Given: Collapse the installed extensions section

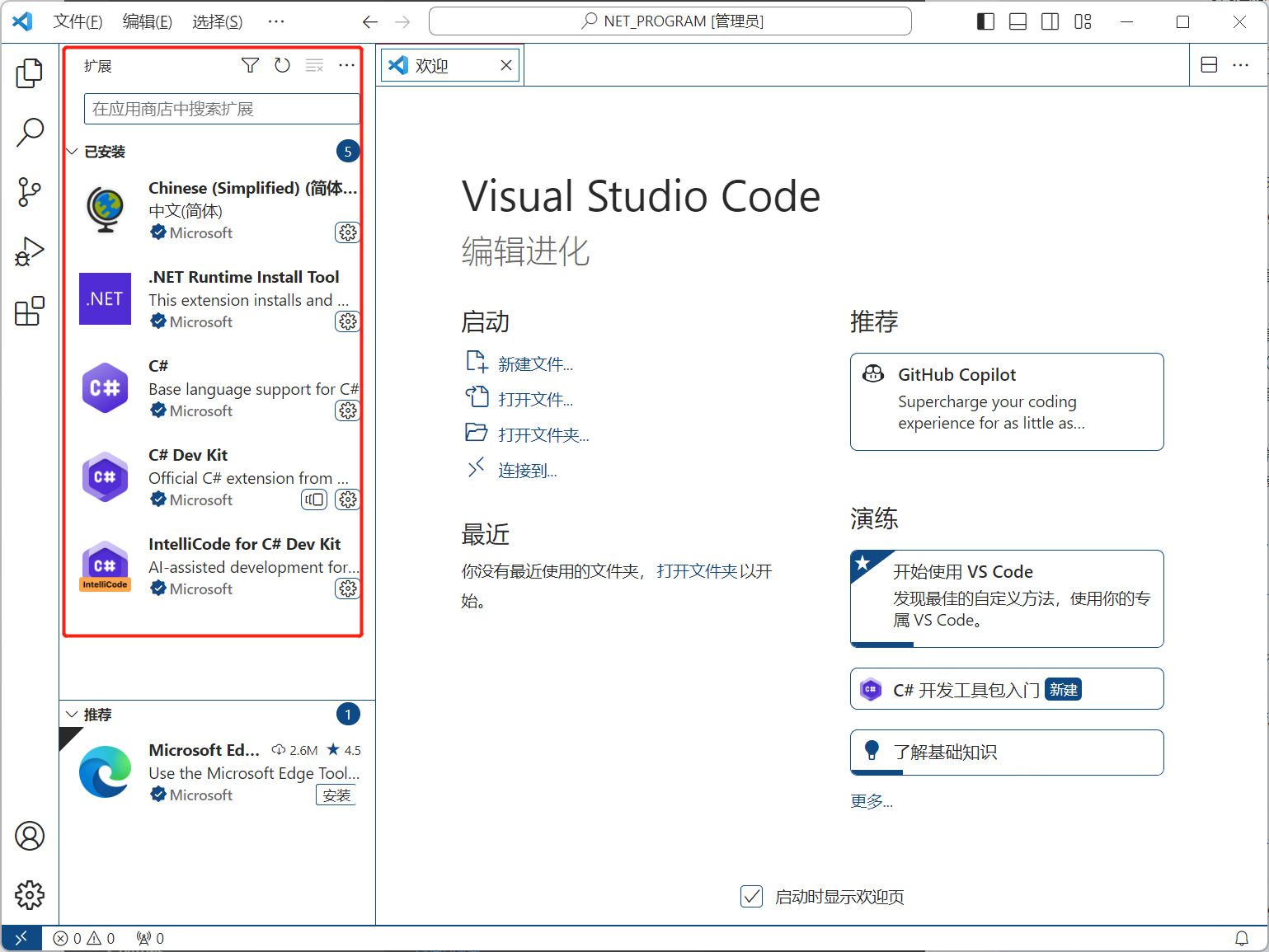Looking at the screenshot, I should (73, 152).
